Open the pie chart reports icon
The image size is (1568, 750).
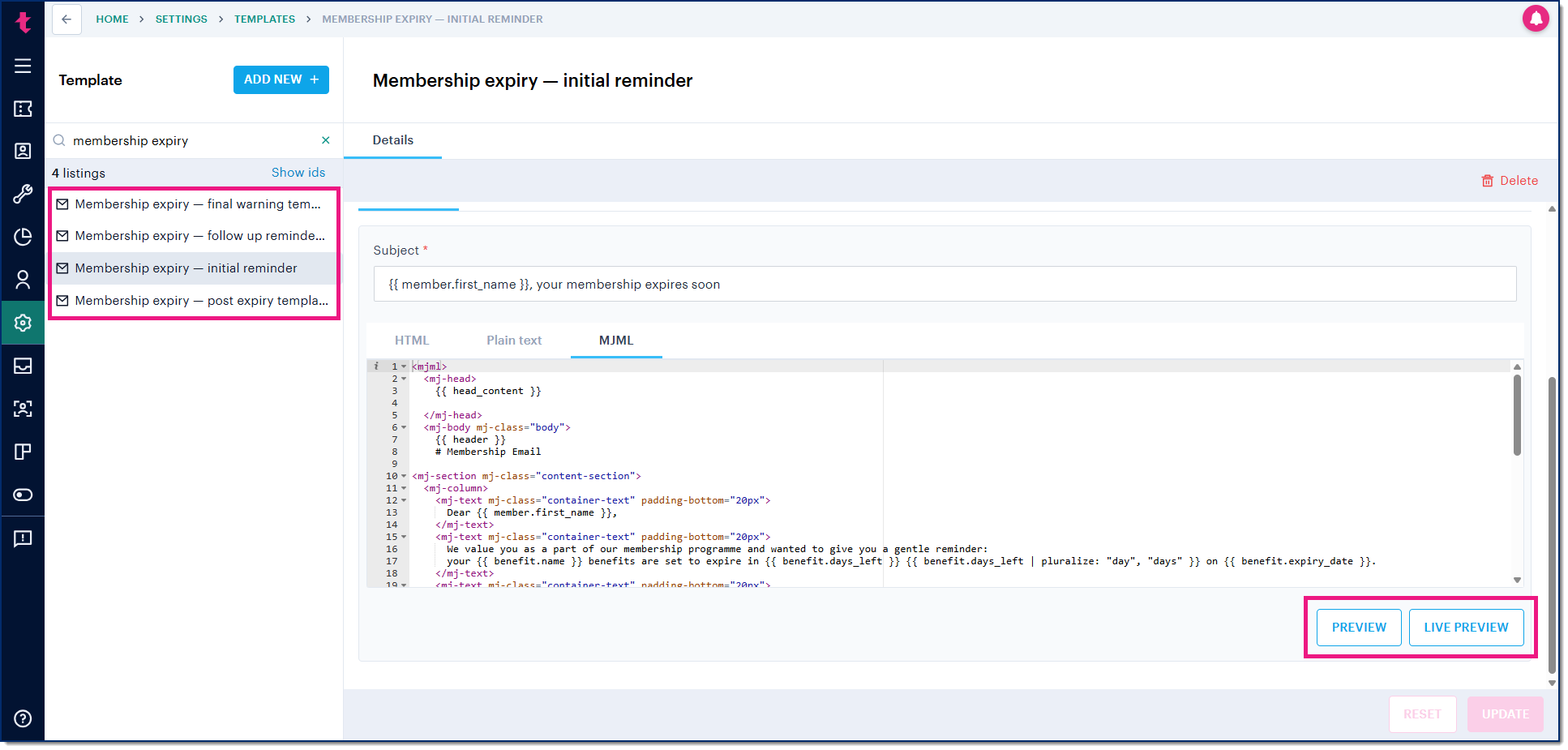click(23, 237)
